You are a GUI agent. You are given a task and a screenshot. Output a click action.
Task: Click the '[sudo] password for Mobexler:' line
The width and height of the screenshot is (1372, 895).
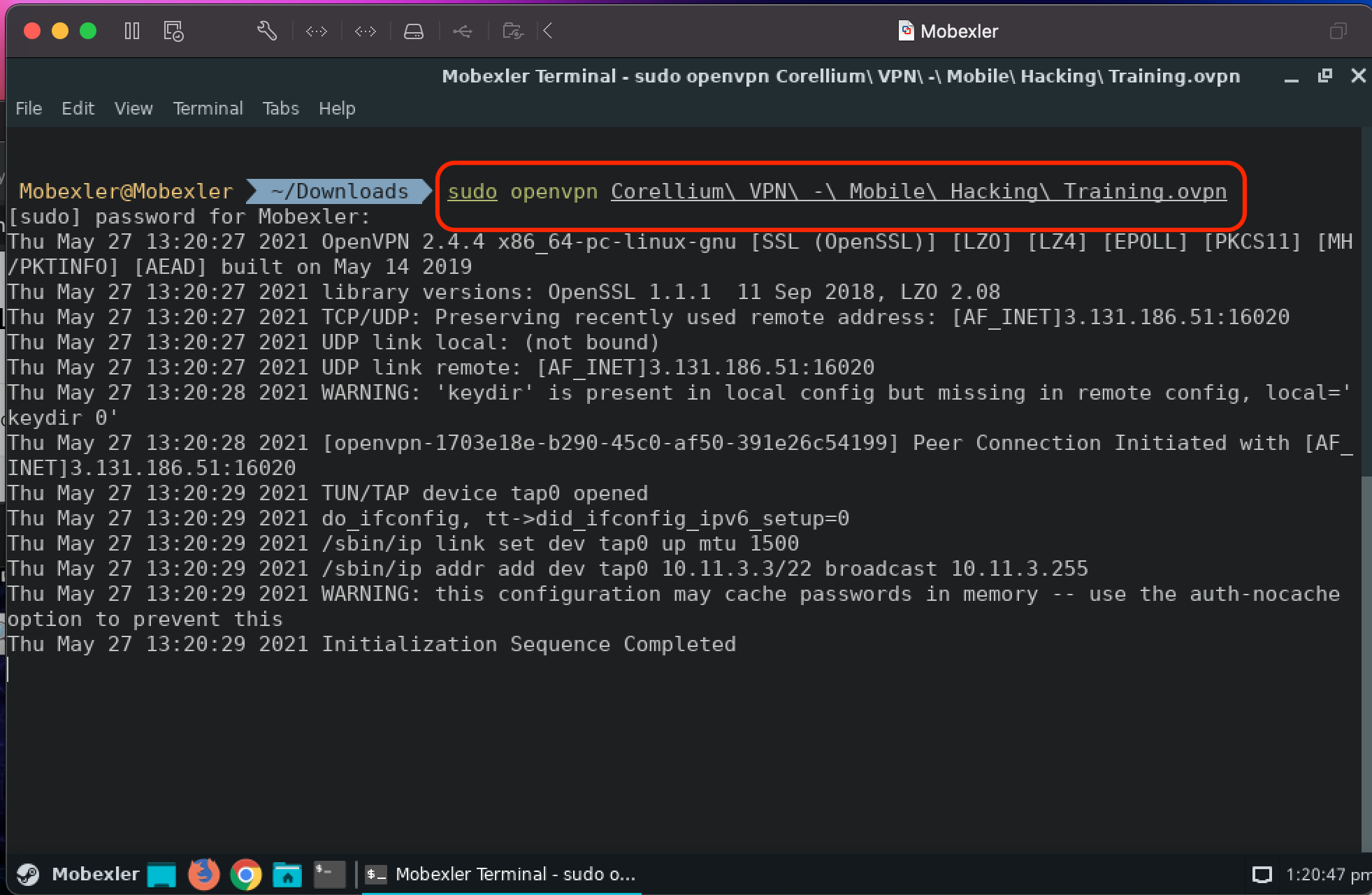point(189,217)
